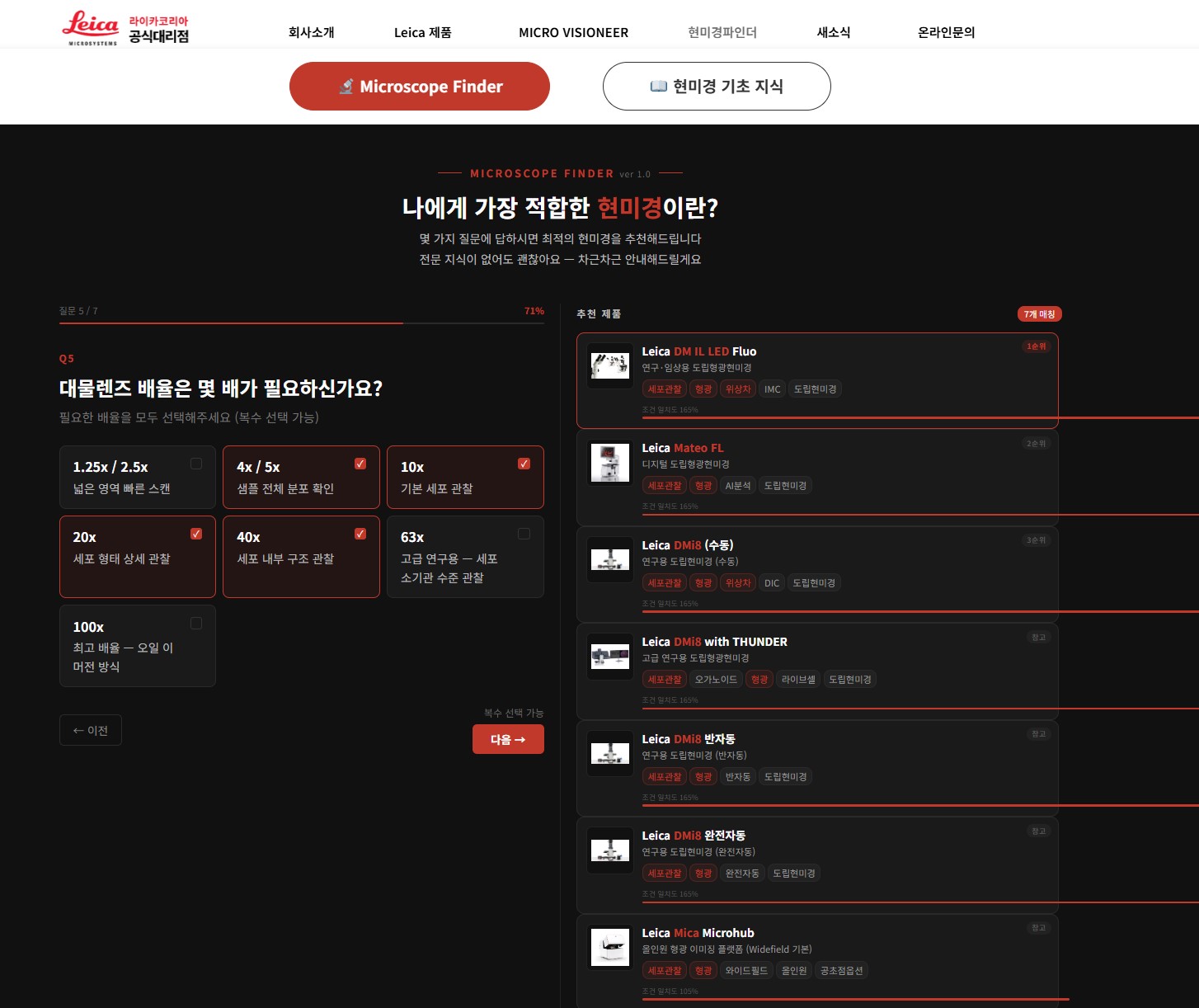Click the 올인원 tag on Mica Microhub

click(x=794, y=971)
